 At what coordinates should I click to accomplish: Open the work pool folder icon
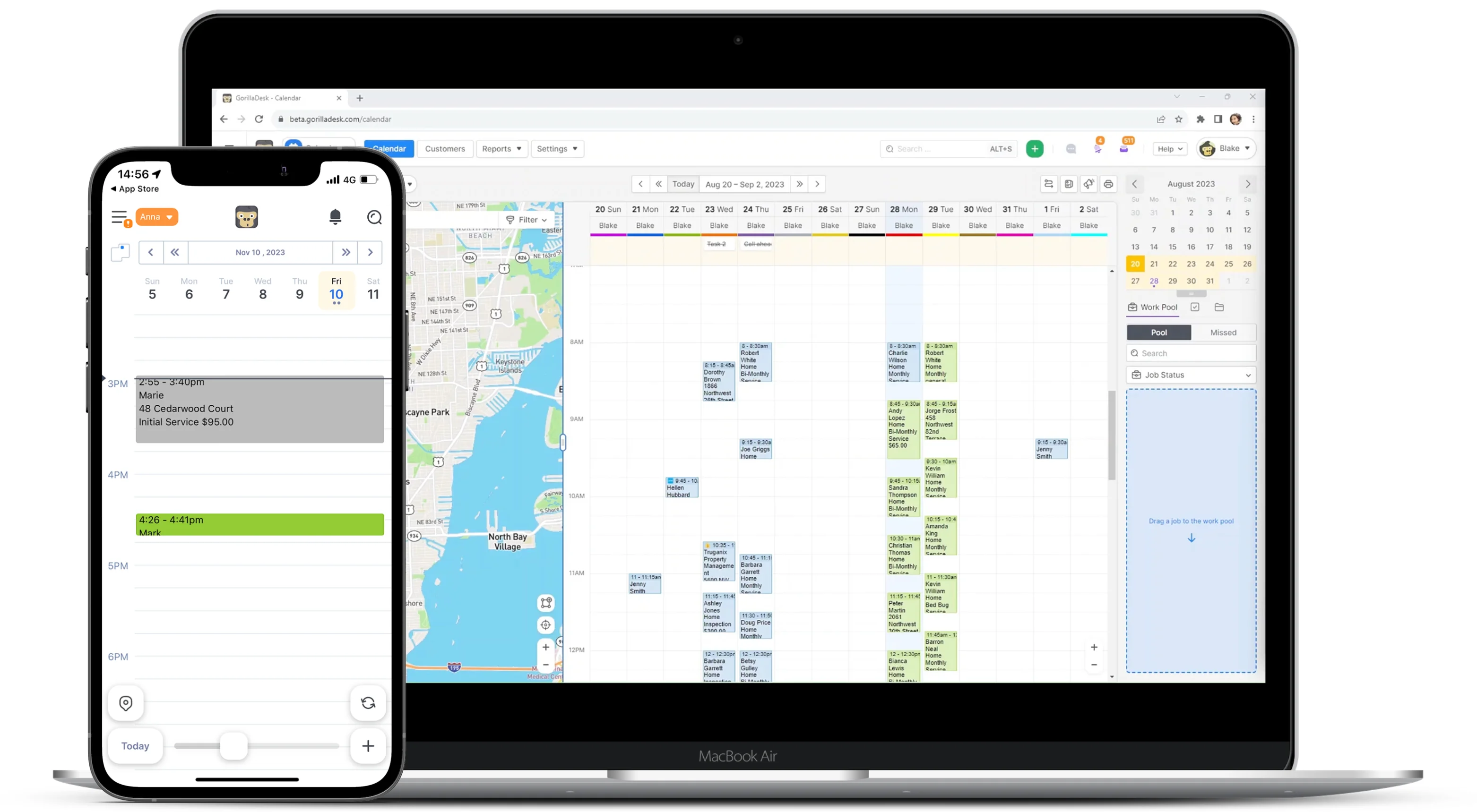(1219, 308)
